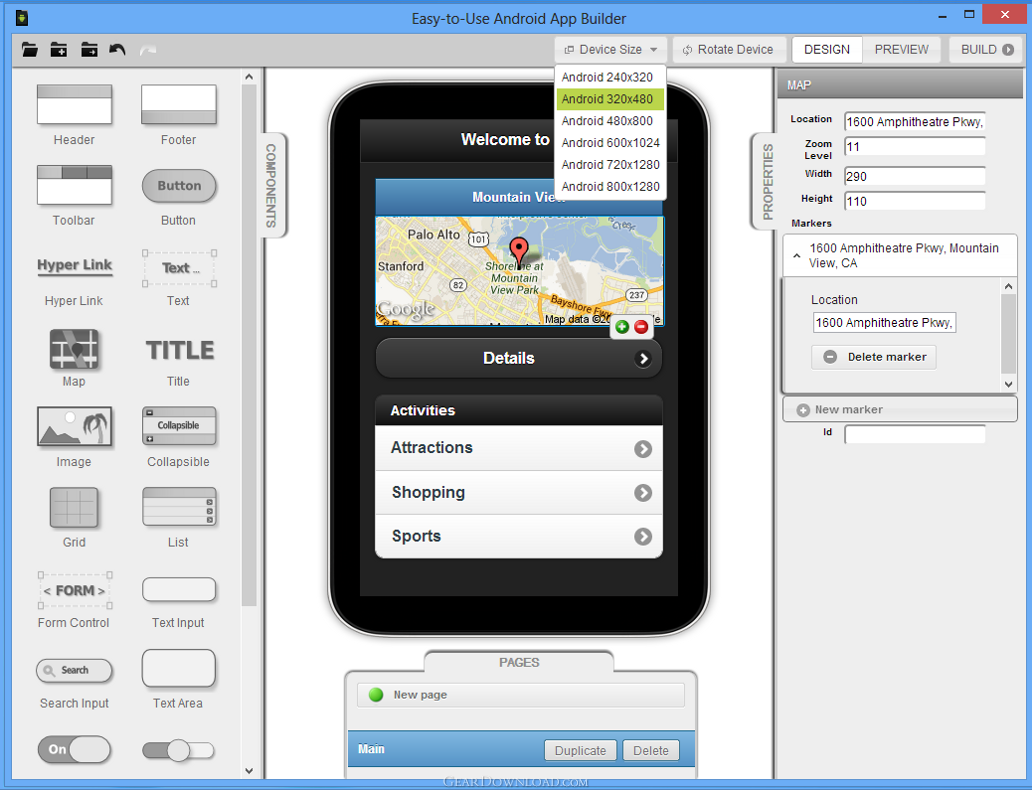The image size is (1032, 790).
Task: Open the Details button in phone preview
Action: point(519,358)
